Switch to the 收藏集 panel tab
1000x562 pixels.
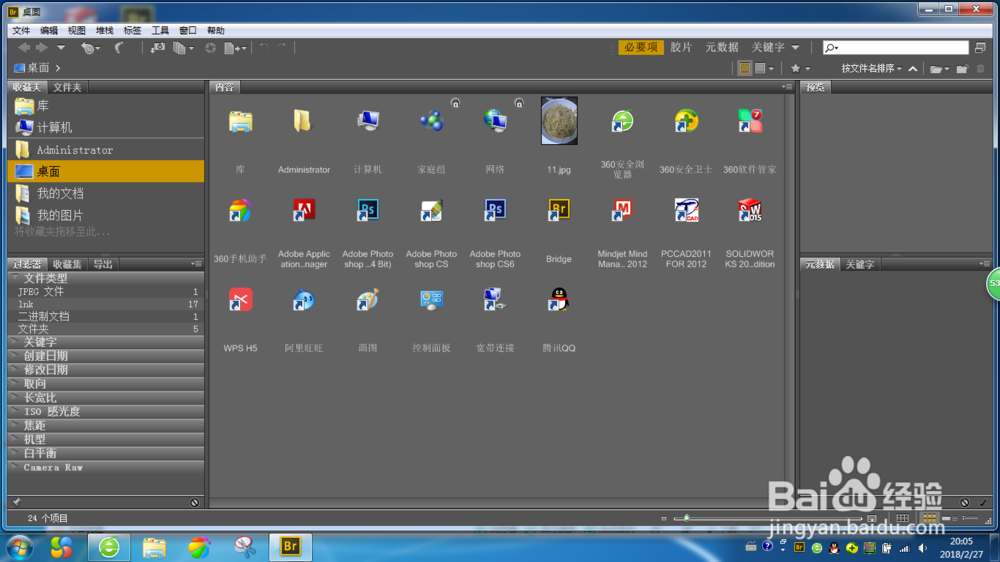(x=67, y=264)
